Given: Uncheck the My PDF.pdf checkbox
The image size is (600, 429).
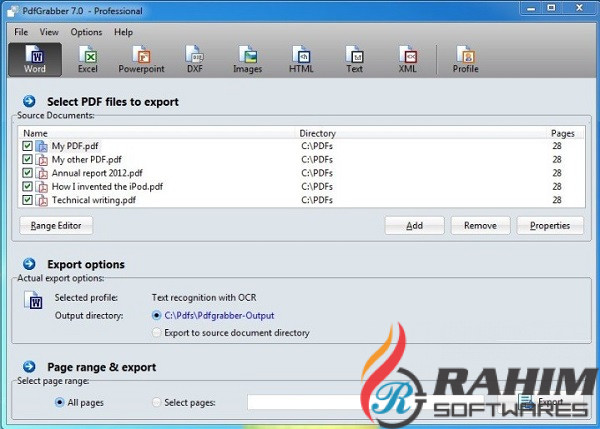Looking at the screenshot, I should click(x=27, y=146).
